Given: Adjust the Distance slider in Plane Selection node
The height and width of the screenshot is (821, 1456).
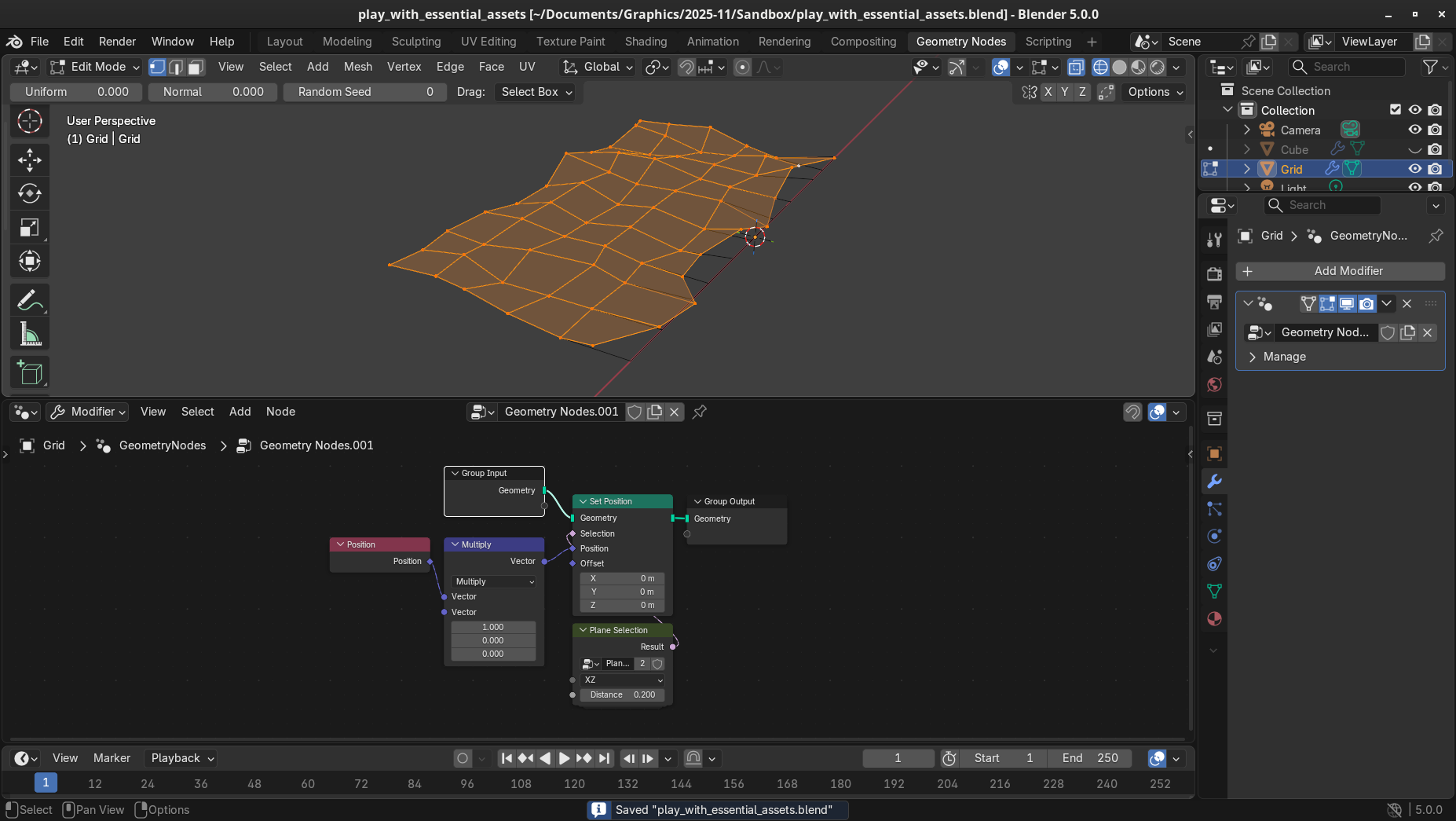Looking at the screenshot, I should [622, 695].
